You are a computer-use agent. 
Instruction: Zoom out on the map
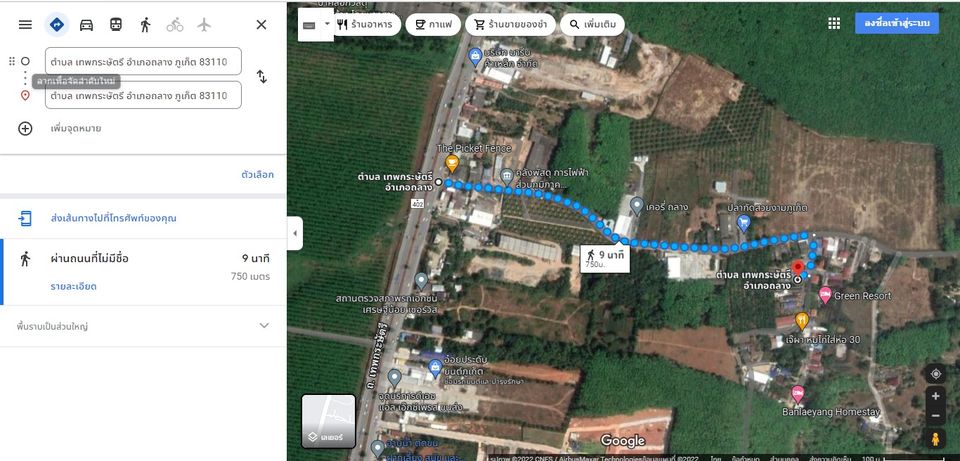[x=936, y=416]
